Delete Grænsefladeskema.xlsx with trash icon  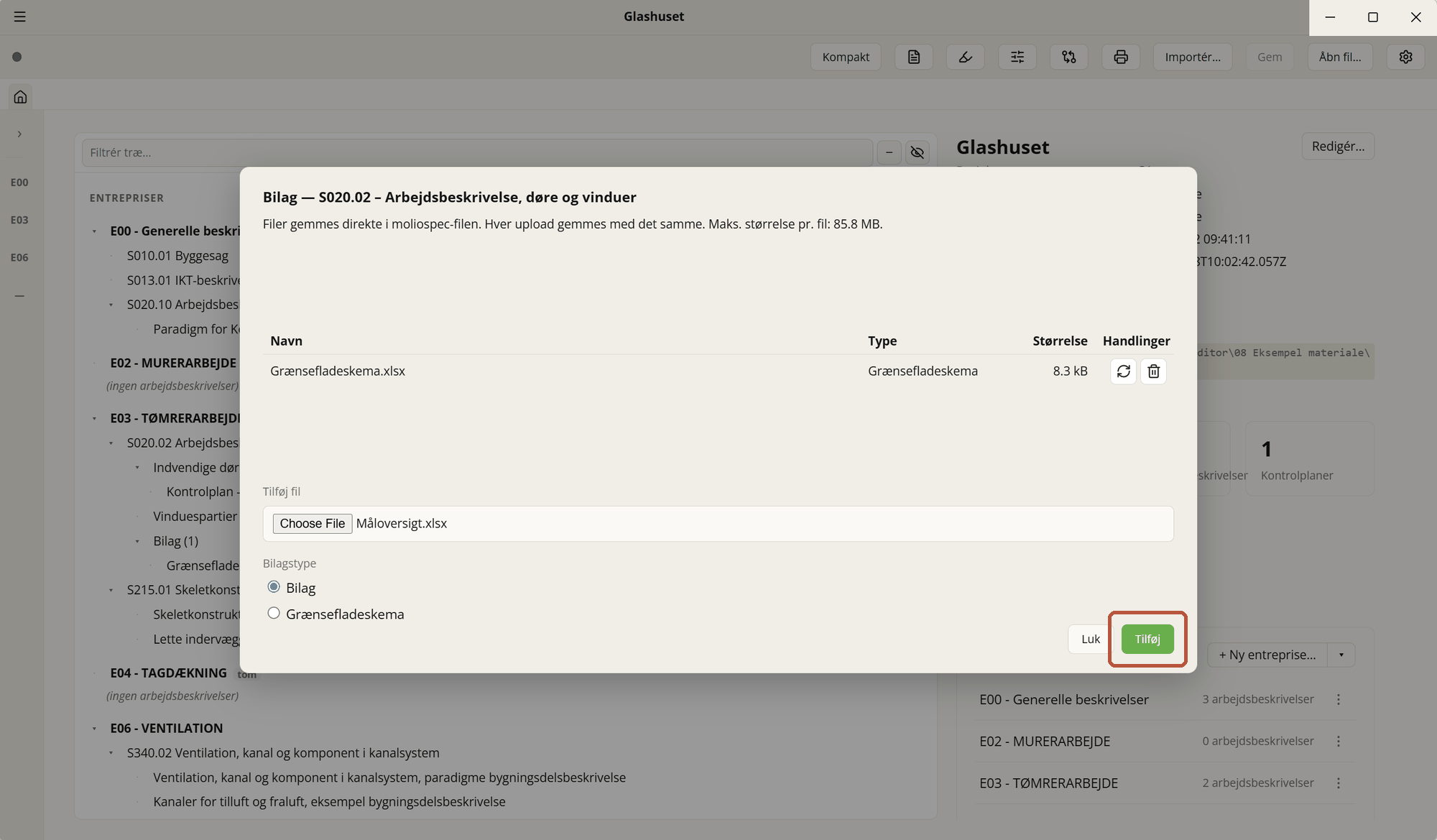click(1154, 371)
